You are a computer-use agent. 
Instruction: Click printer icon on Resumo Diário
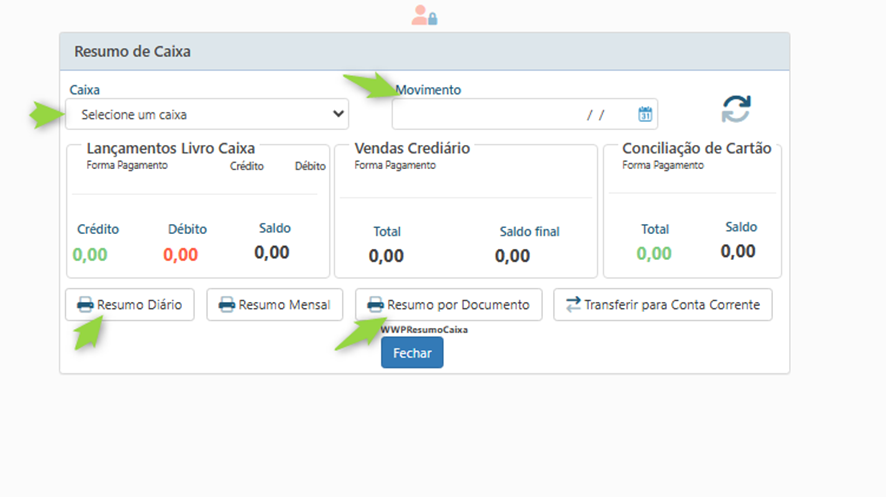click(x=86, y=305)
